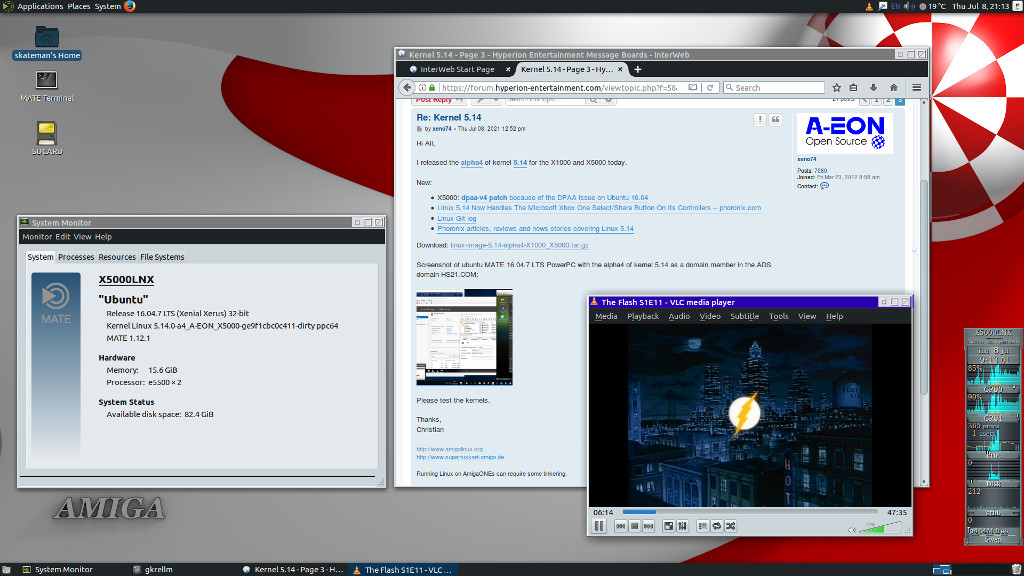Switch to InterWeb Start Page tab
Image resolution: width=1024 pixels, height=576 pixels.
pos(455,69)
